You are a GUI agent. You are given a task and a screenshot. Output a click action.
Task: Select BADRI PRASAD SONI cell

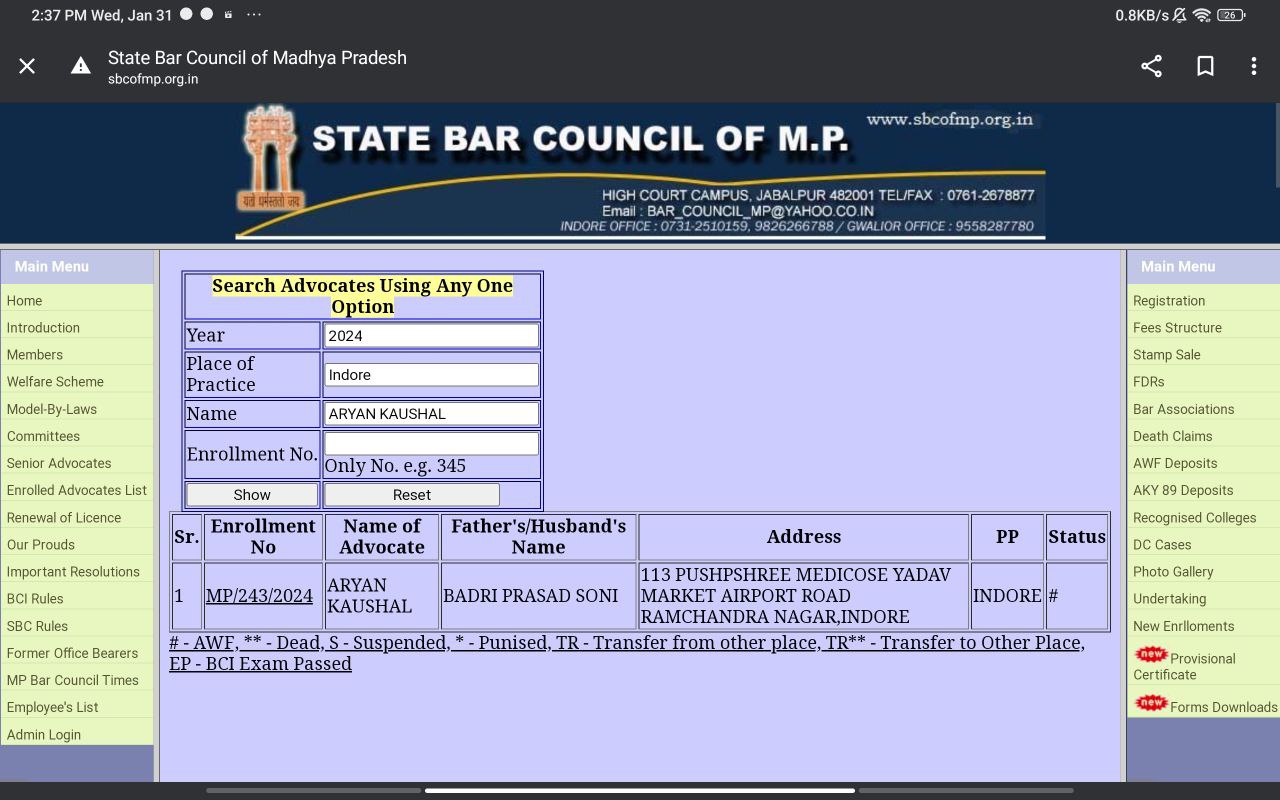point(538,596)
